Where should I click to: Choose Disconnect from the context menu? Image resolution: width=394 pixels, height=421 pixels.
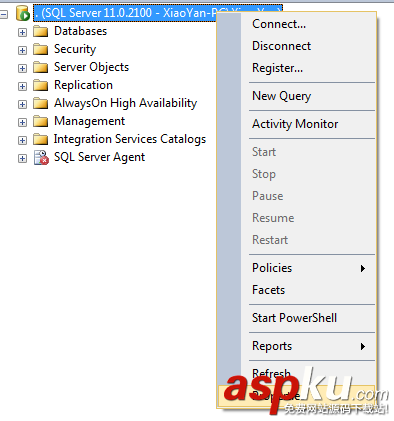coord(297,46)
